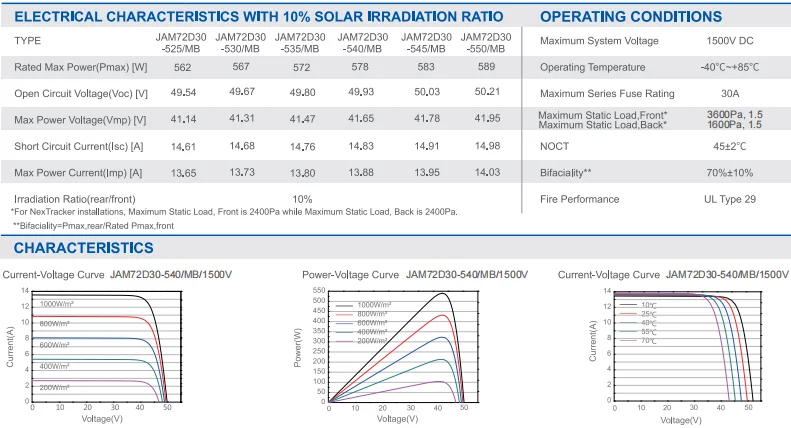
Task: Click the 'NOCT' label
Action: [x=554, y=146]
